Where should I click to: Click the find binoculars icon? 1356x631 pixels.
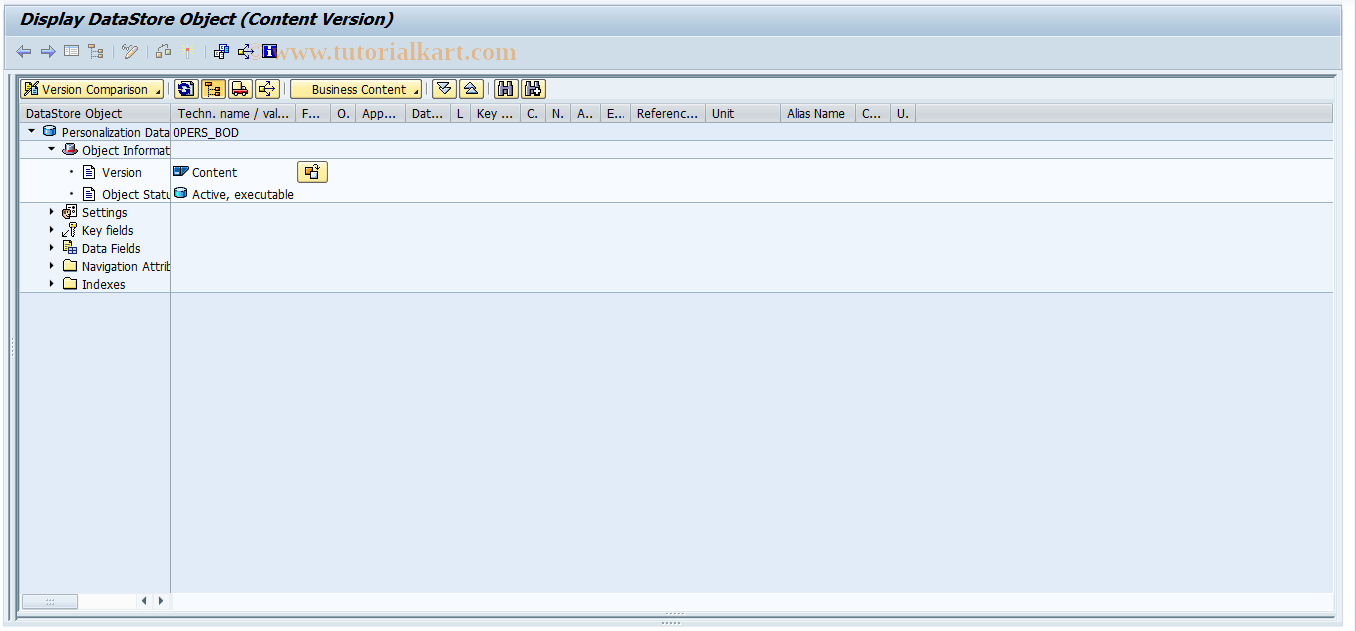[x=506, y=89]
